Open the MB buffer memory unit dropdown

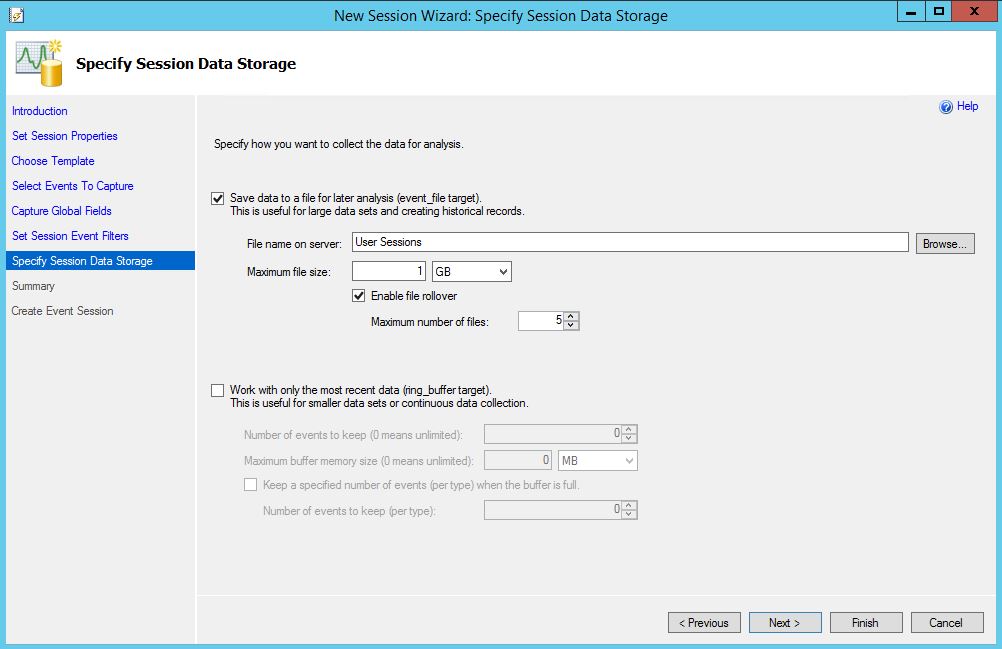(x=597, y=461)
